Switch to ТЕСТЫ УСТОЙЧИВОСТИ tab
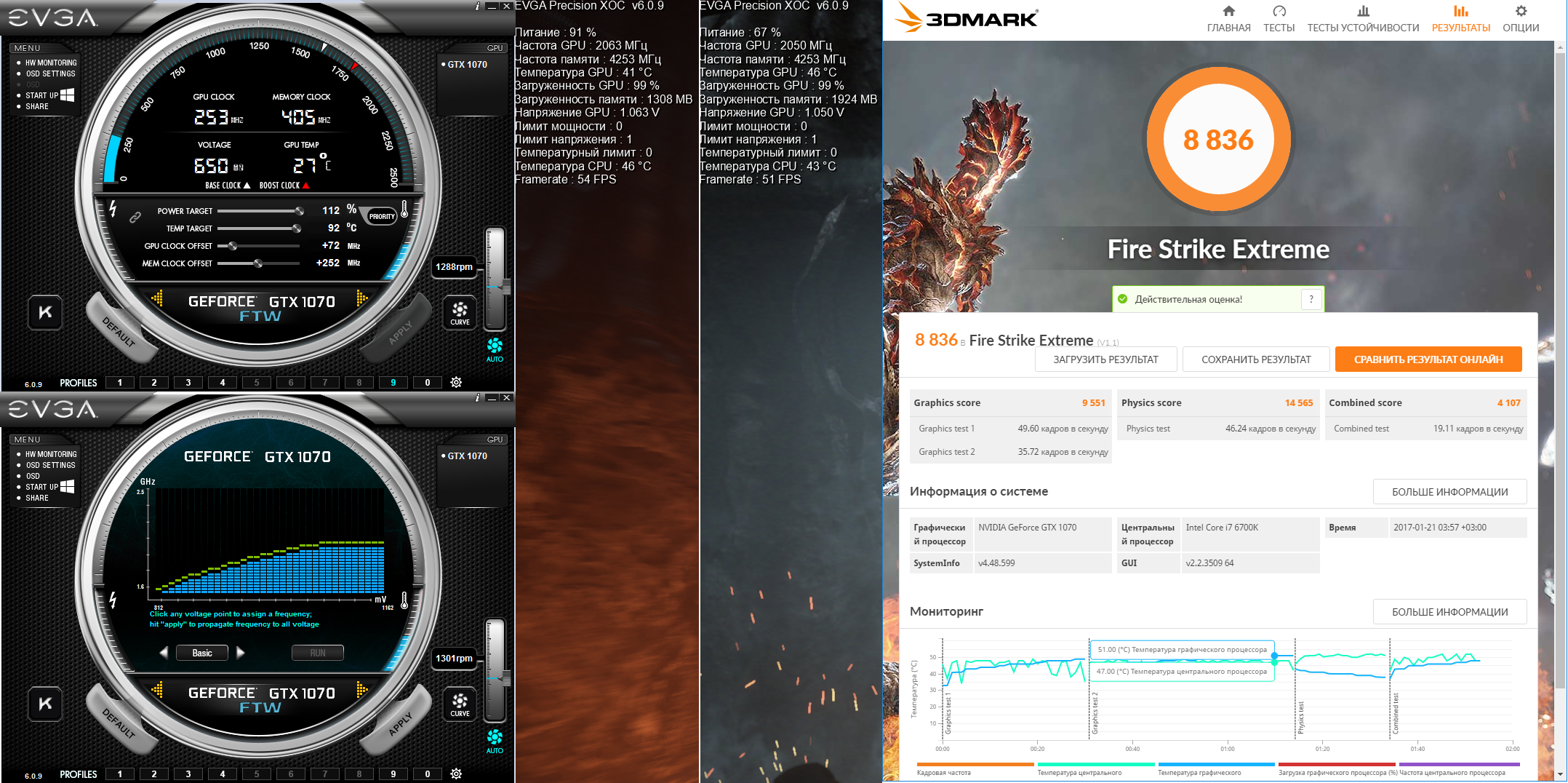The width and height of the screenshot is (1568, 783). point(1363,19)
